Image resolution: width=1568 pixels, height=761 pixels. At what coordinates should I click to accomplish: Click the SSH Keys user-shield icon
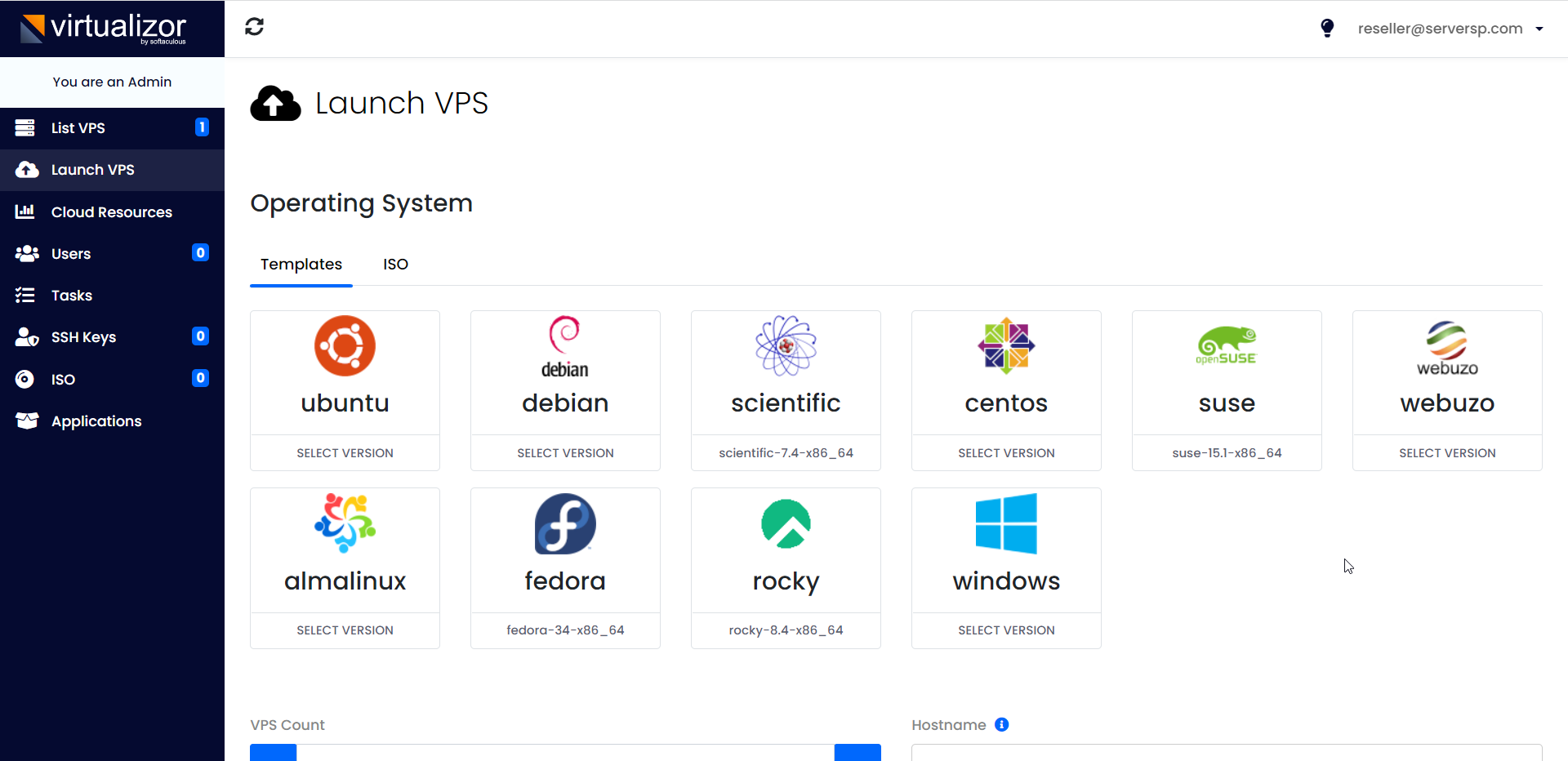(x=27, y=337)
